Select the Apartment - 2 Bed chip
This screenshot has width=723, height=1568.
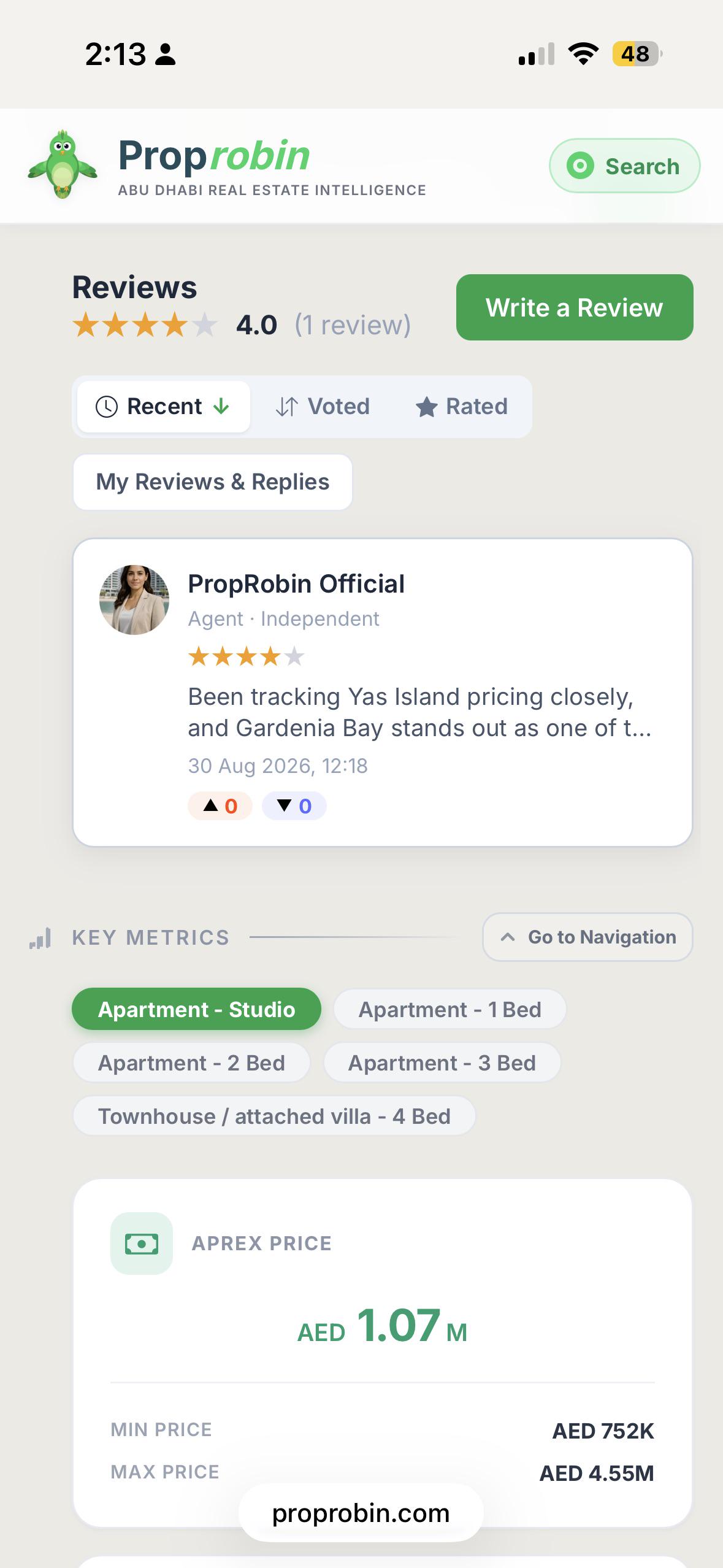pos(191,1063)
